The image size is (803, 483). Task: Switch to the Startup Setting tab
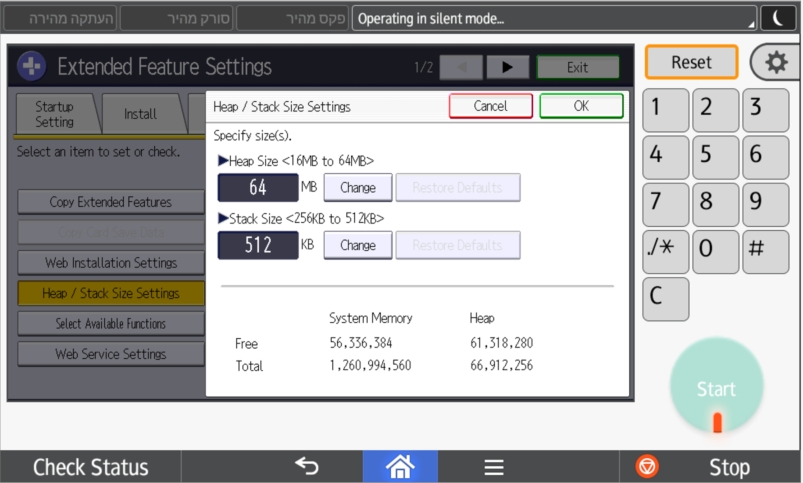pyautogui.click(x=55, y=114)
